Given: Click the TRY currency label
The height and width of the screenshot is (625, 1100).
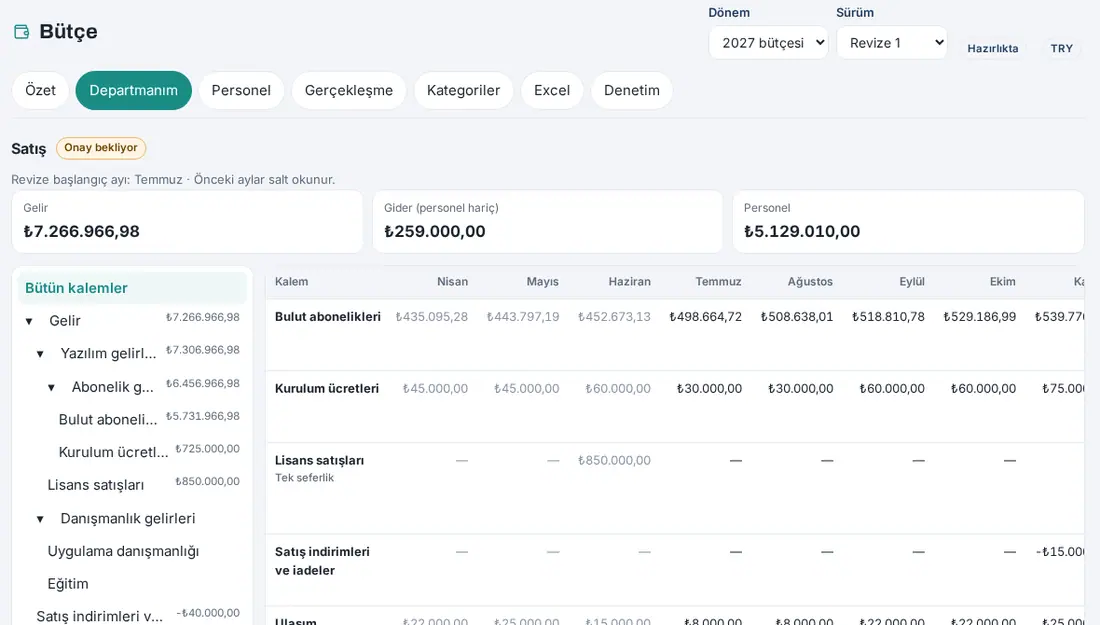Looking at the screenshot, I should click(x=1061, y=48).
